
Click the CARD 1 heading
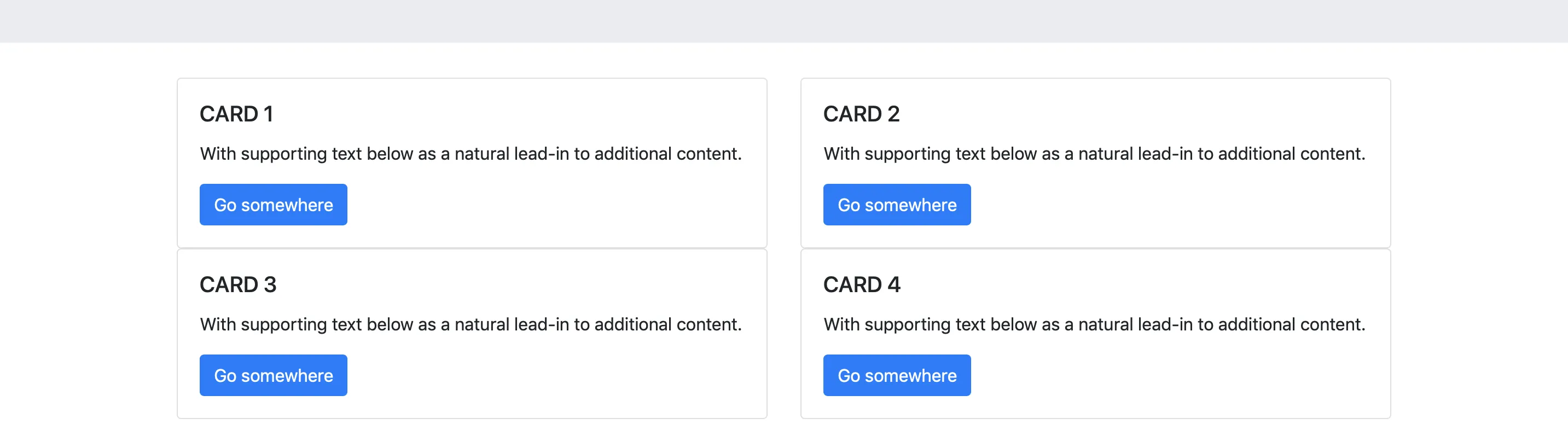(x=236, y=114)
